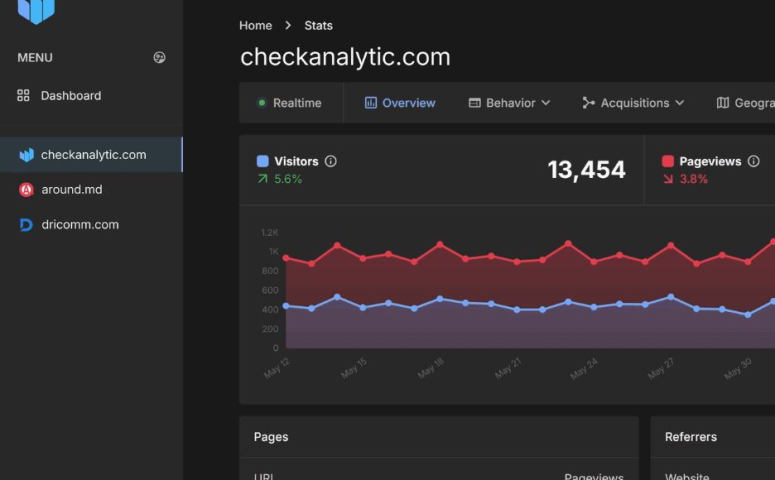Click the green Realtime status dot

tap(262, 103)
